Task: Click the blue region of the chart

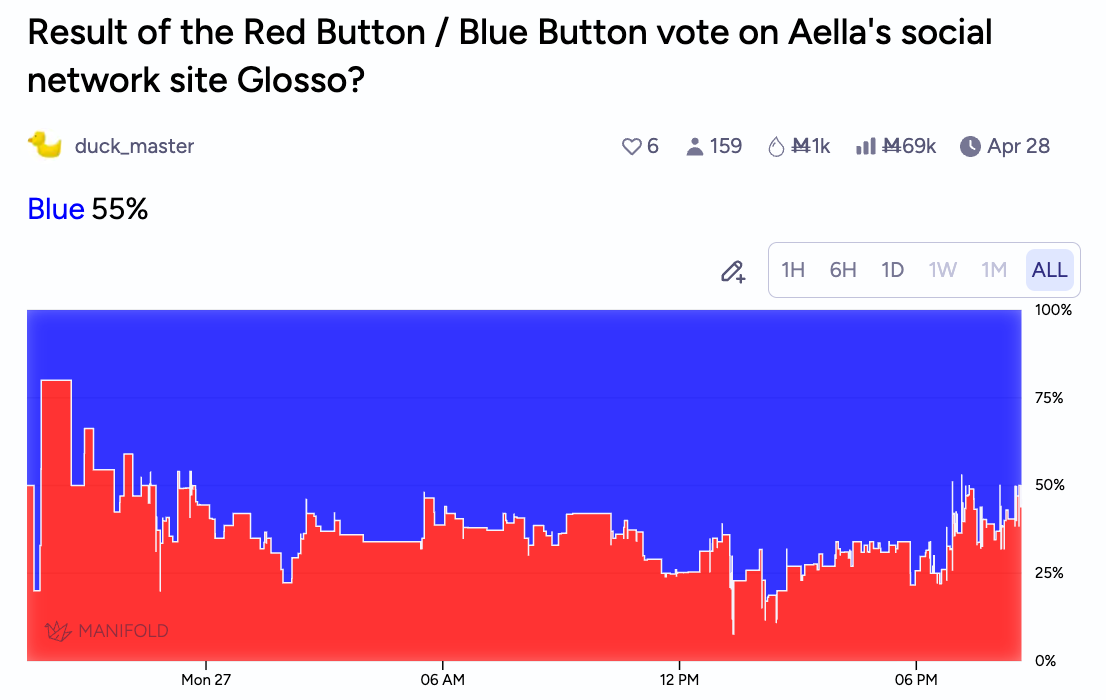Action: tap(500, 400)
